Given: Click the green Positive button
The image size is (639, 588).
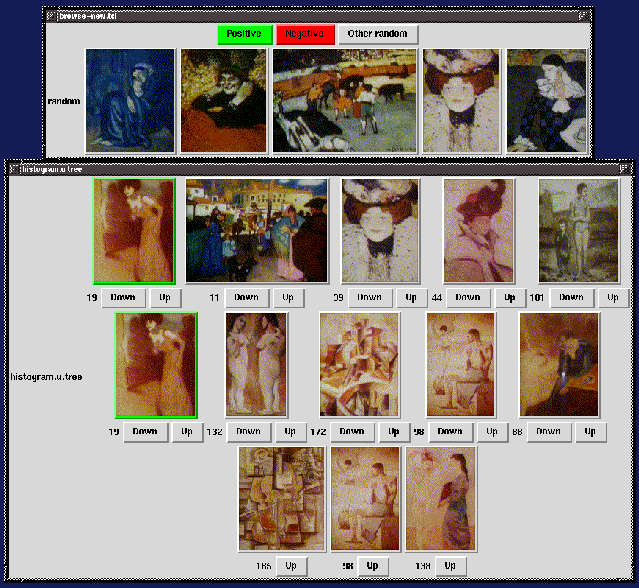Looking at the screenshot, I should tap(245, 34).
